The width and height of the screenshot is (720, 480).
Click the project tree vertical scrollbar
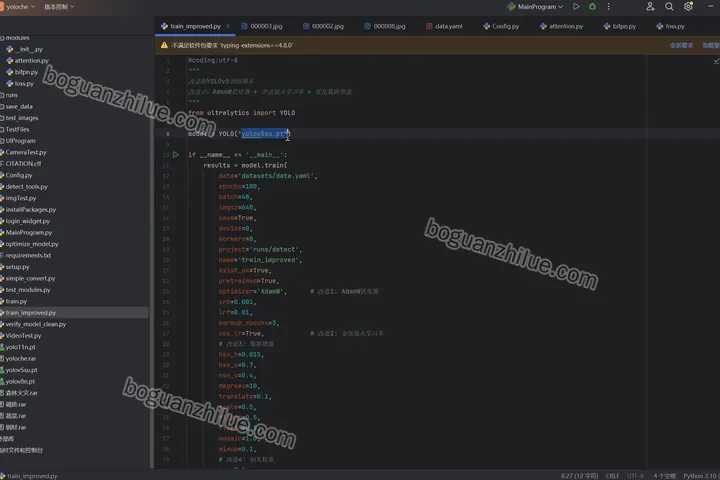click(x=151, y=252)
